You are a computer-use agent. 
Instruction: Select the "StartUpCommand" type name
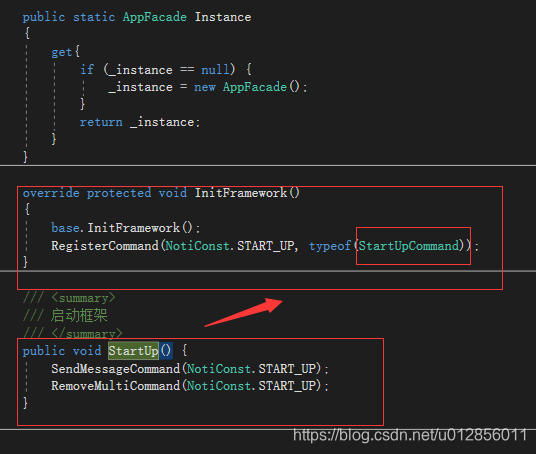tap(408, 245)
